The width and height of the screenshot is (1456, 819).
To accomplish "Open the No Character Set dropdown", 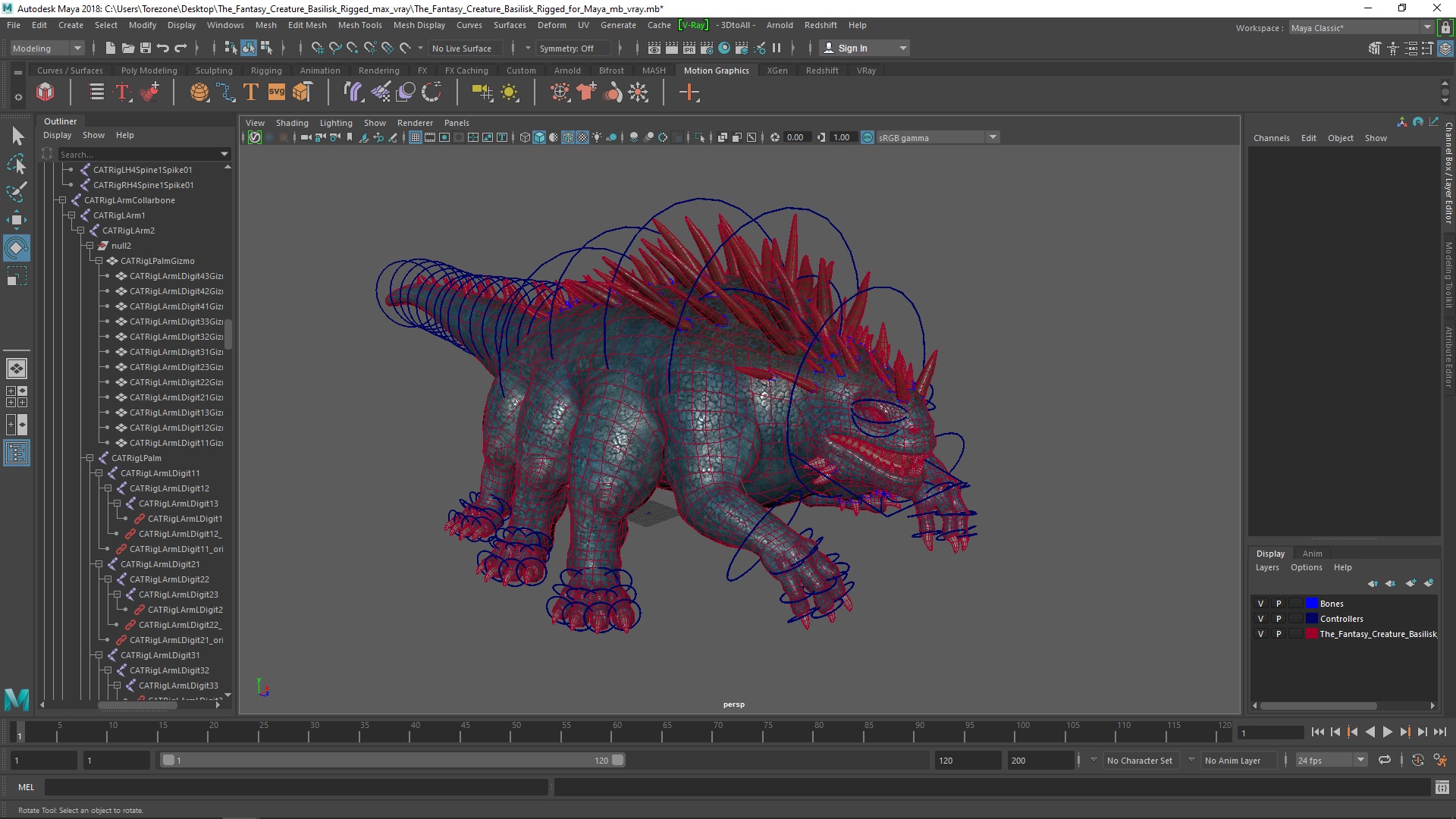I will point(1139,760).
